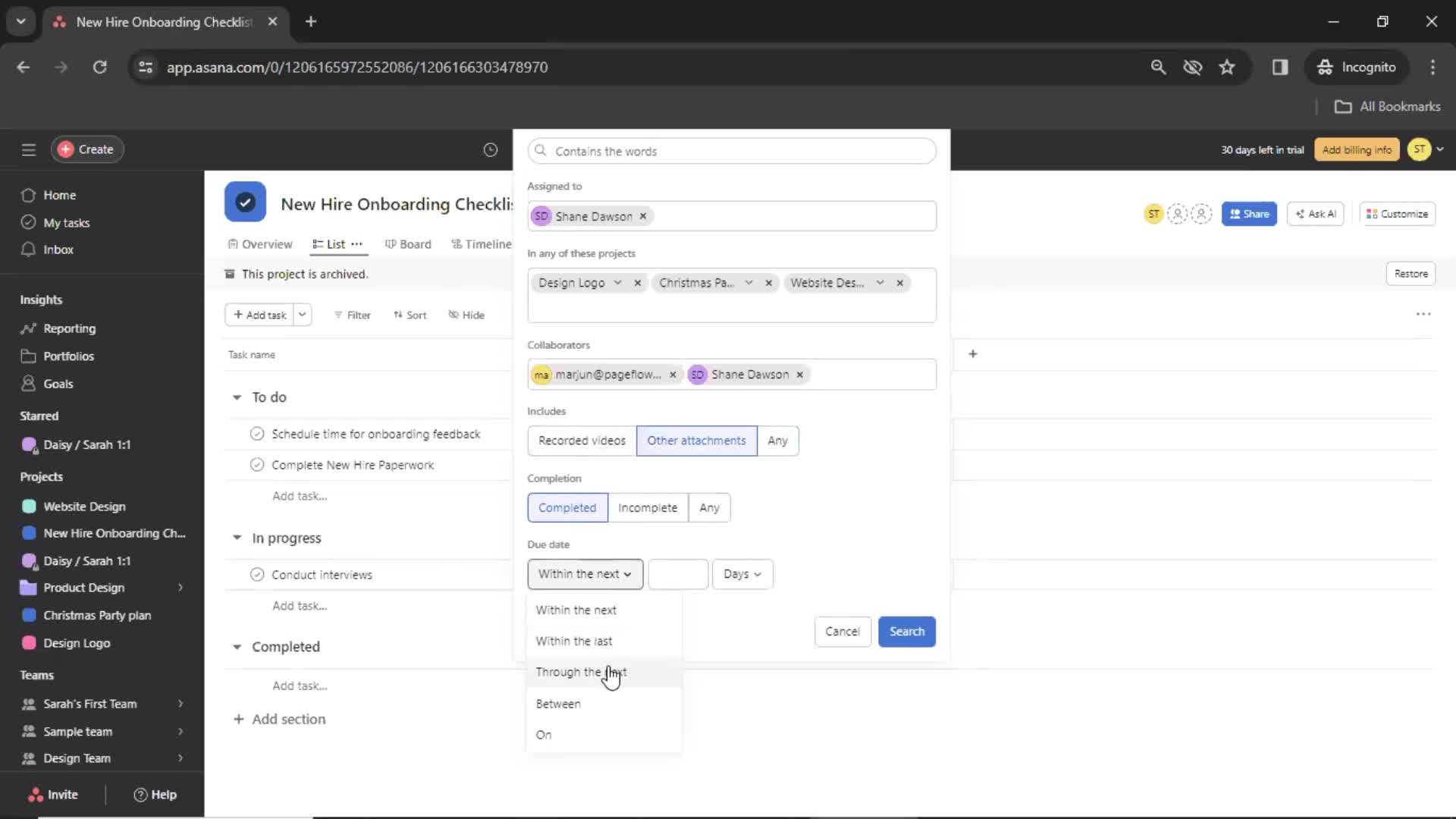Remove Website Des... project chip
Image resolution: width=1456 pixels, height=819 pixels.
[x=900, y=283]
